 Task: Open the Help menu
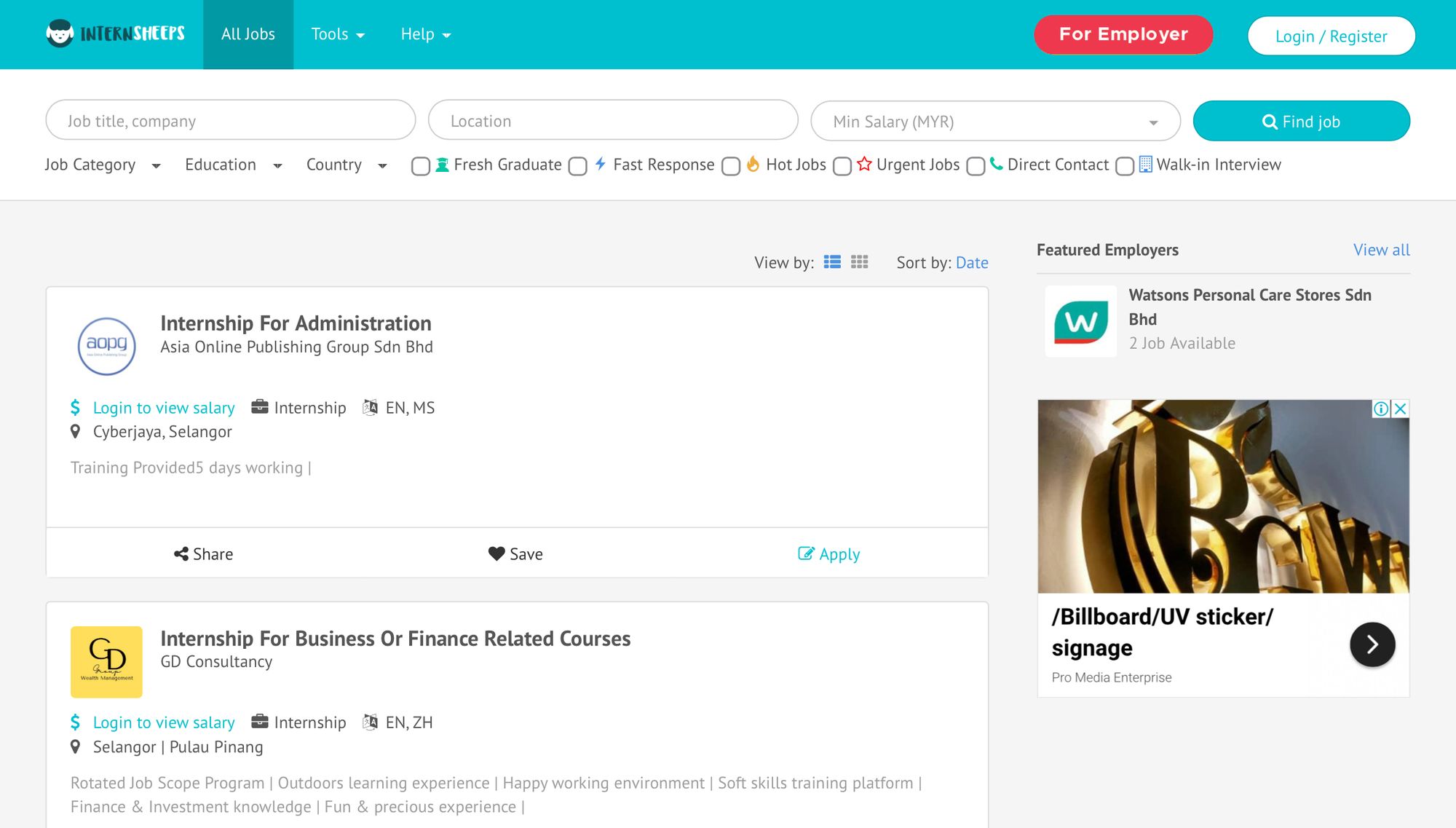coord(425,34)
